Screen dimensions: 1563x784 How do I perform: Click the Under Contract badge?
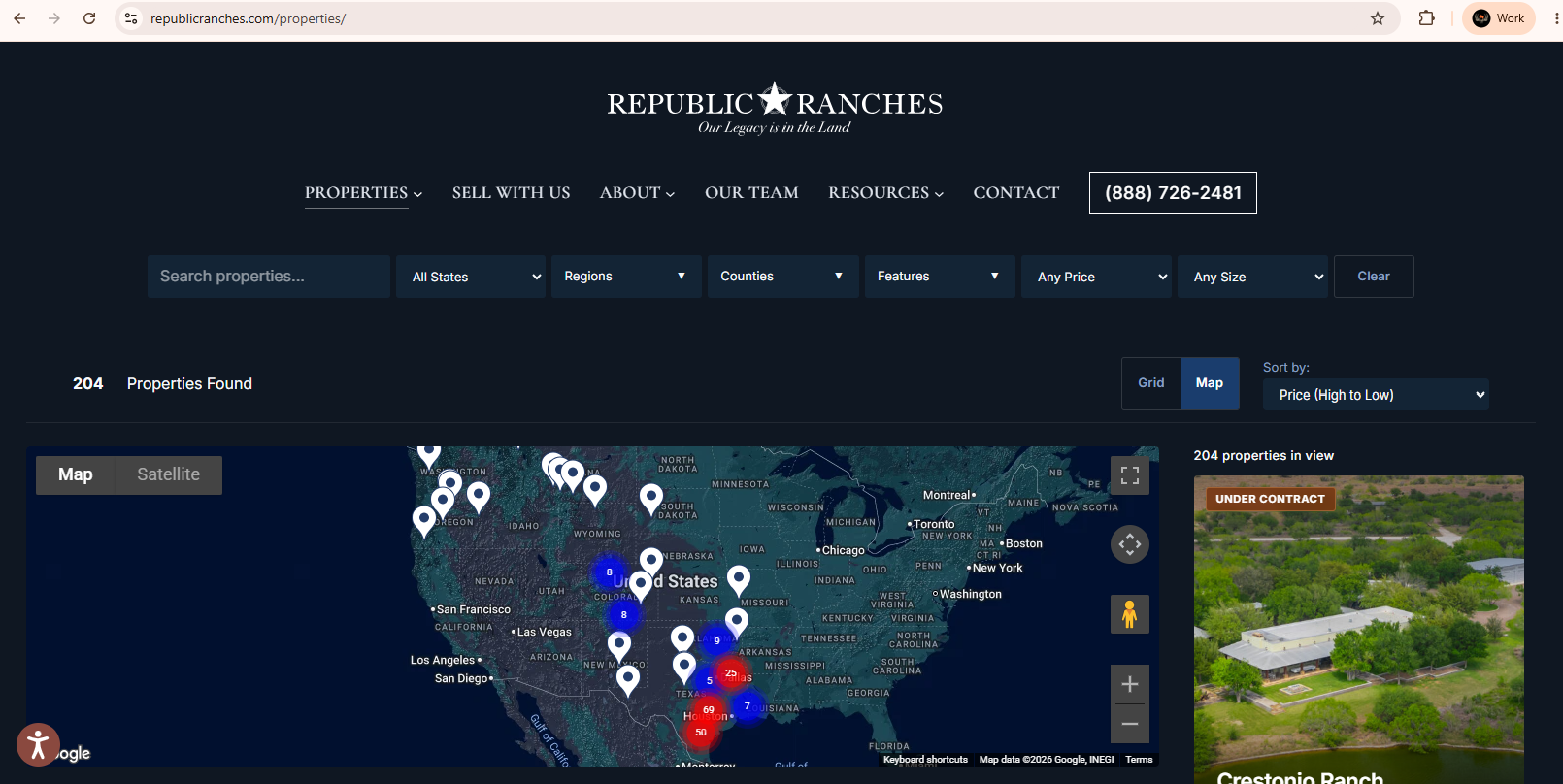tap(1270, 499)
